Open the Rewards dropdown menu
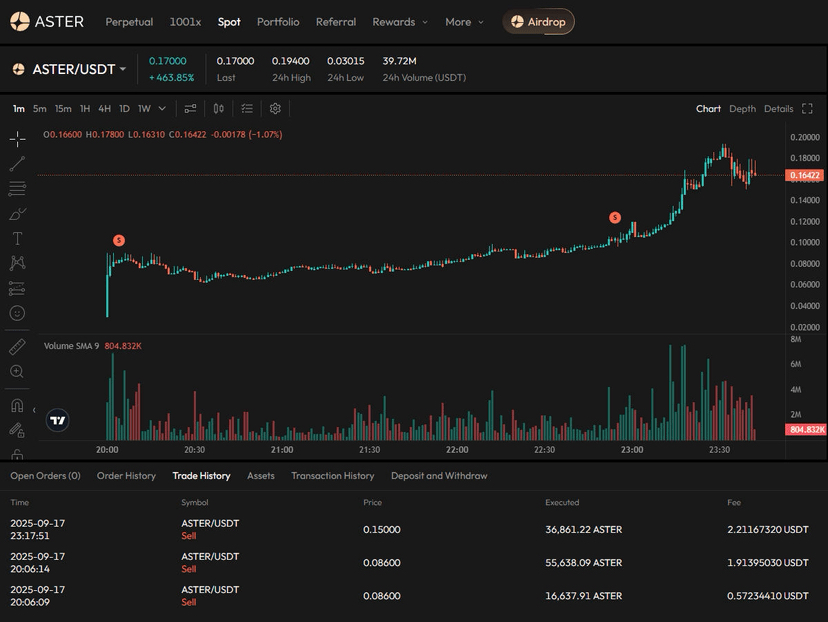The width and height of the screenshot is (828, 622). 399,22
